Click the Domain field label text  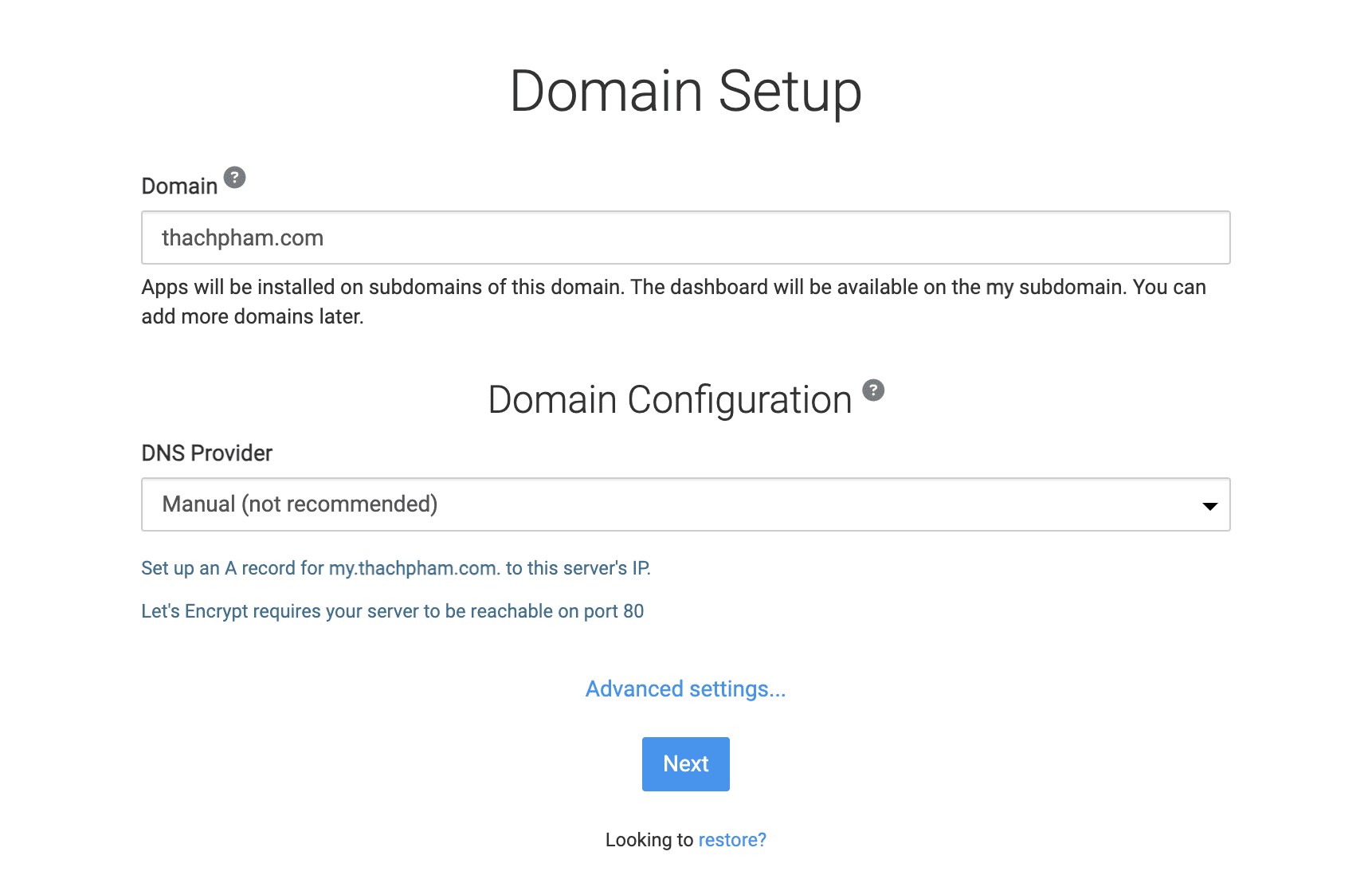pos(179,186)
